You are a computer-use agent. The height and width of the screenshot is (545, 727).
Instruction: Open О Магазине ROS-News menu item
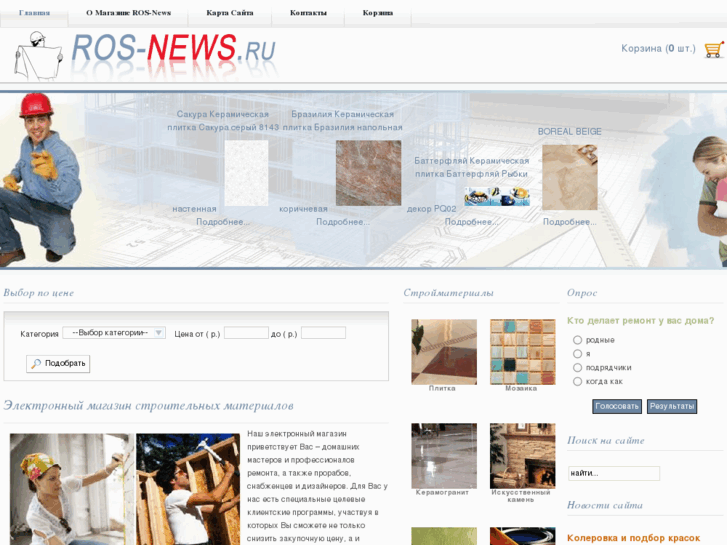point(128,13)
